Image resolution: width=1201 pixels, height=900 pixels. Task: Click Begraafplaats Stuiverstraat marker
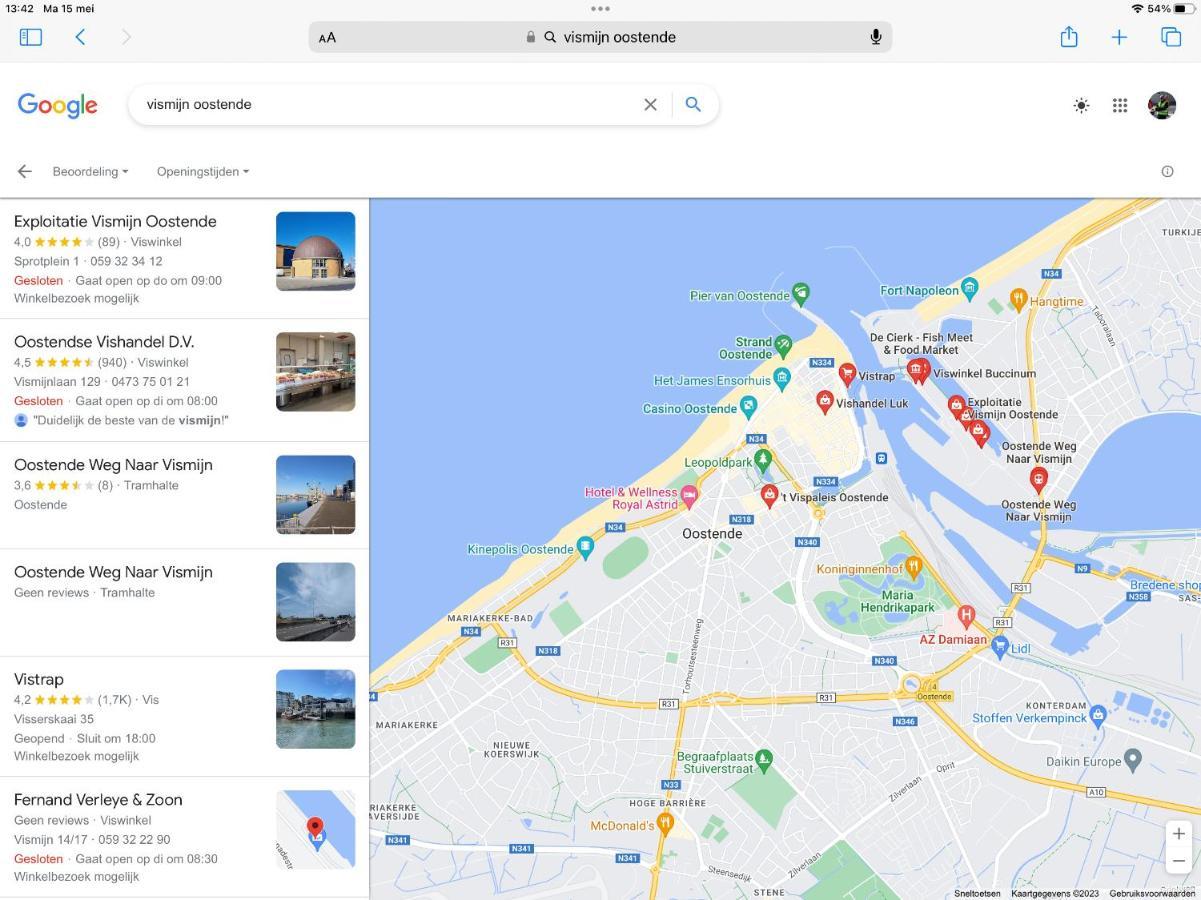(764, 759)
